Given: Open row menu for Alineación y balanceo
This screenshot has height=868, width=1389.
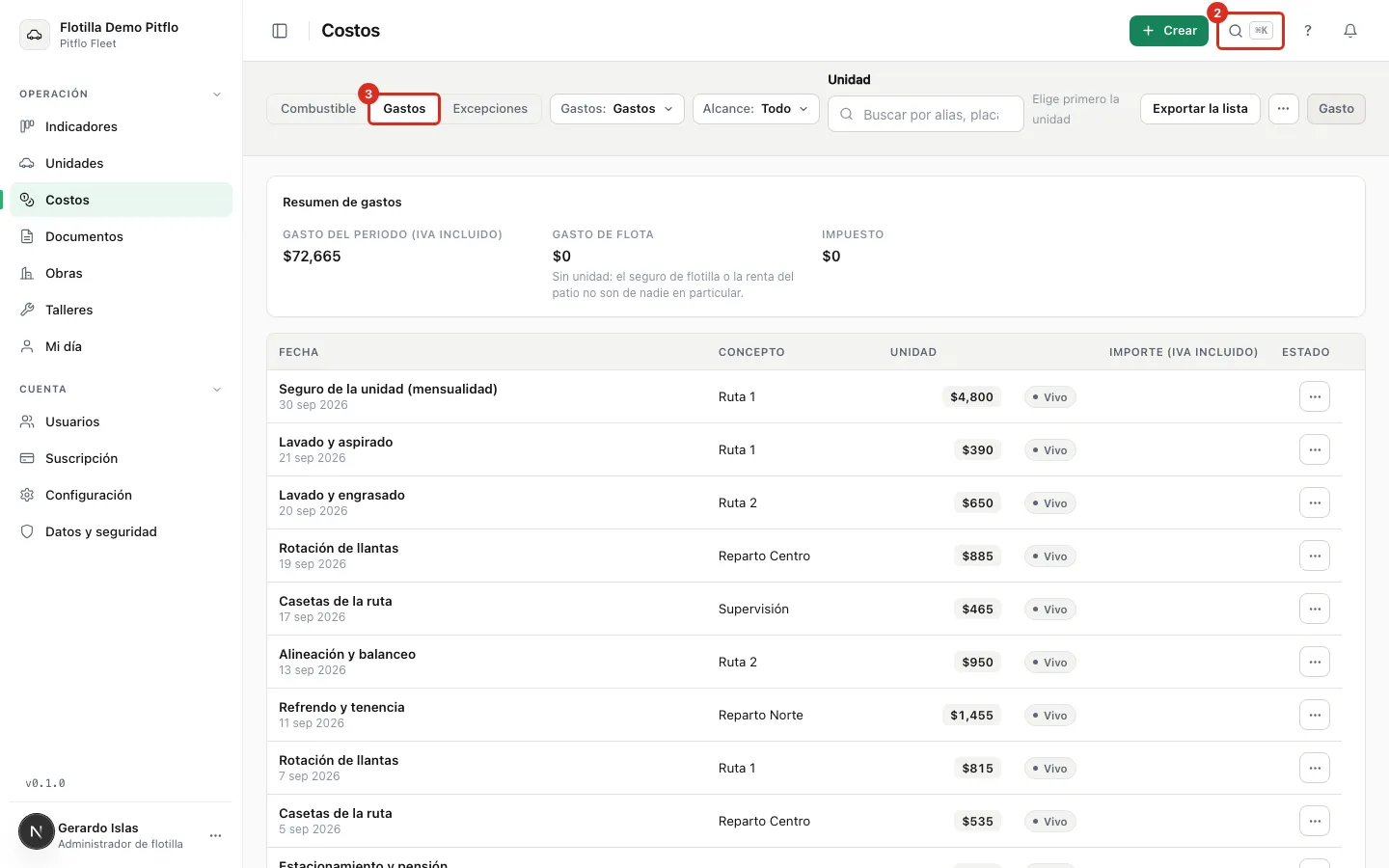Looking at the screenshot, I should coord(1315,662).
